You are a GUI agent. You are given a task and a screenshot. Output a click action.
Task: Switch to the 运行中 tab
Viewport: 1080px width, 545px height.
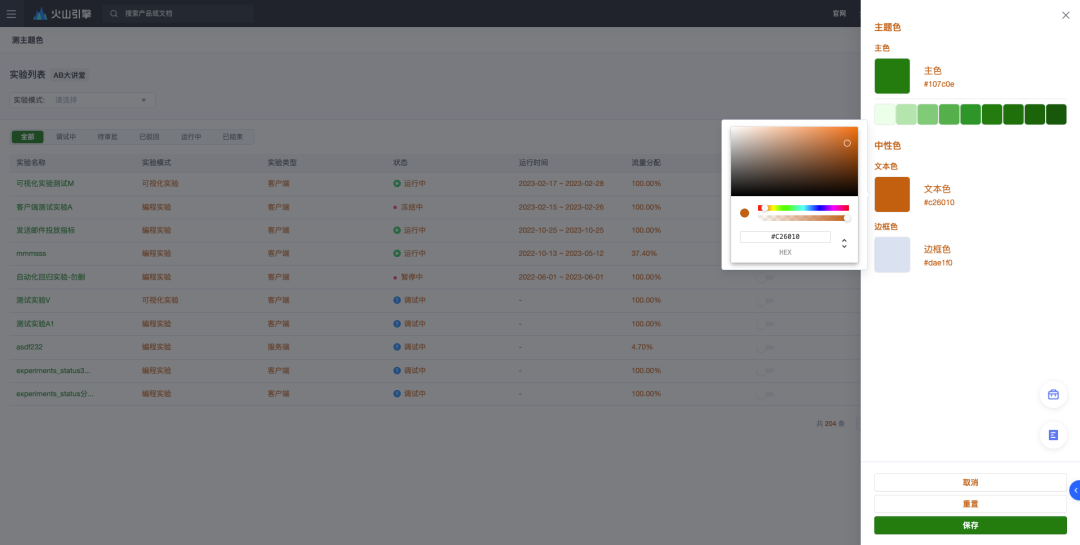[191, 137]
